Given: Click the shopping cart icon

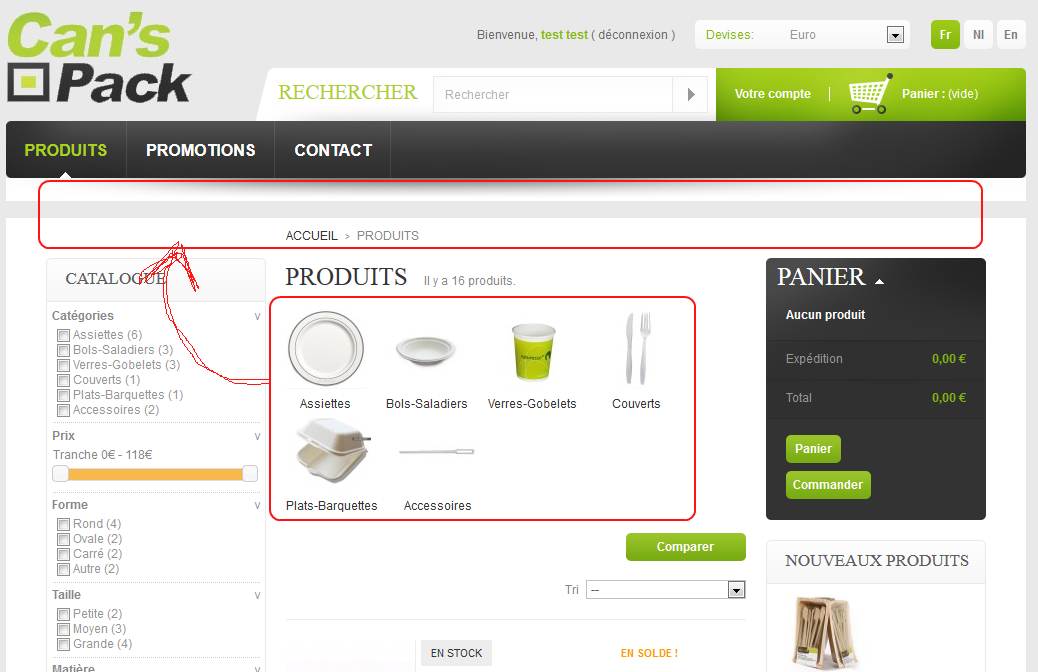Looking at the screenshot, I should tap(870, 94).
